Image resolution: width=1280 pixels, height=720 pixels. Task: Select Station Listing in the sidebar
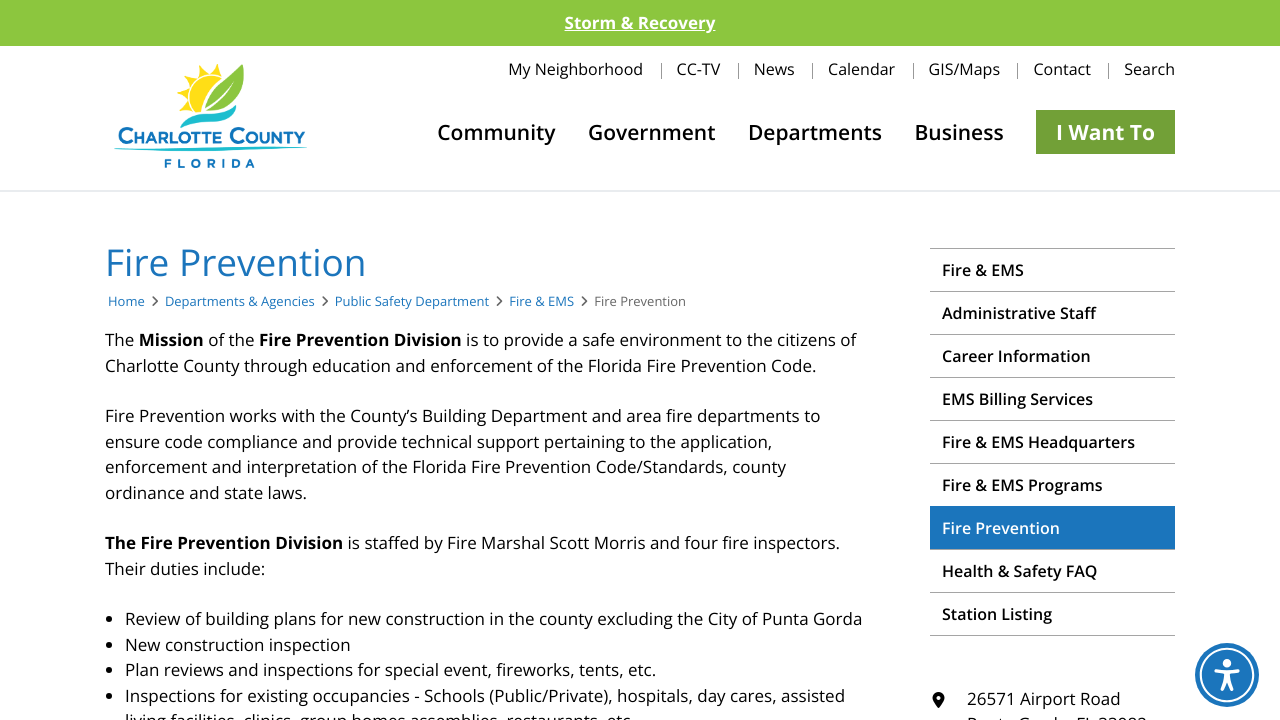[1052, 614]
